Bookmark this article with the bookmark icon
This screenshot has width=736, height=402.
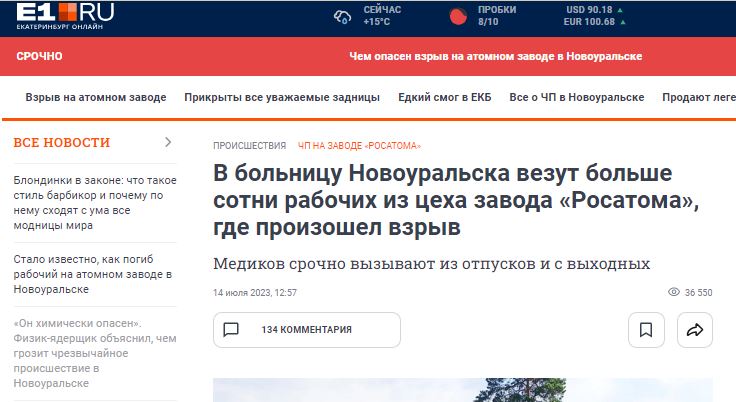(x=646, y=330)
